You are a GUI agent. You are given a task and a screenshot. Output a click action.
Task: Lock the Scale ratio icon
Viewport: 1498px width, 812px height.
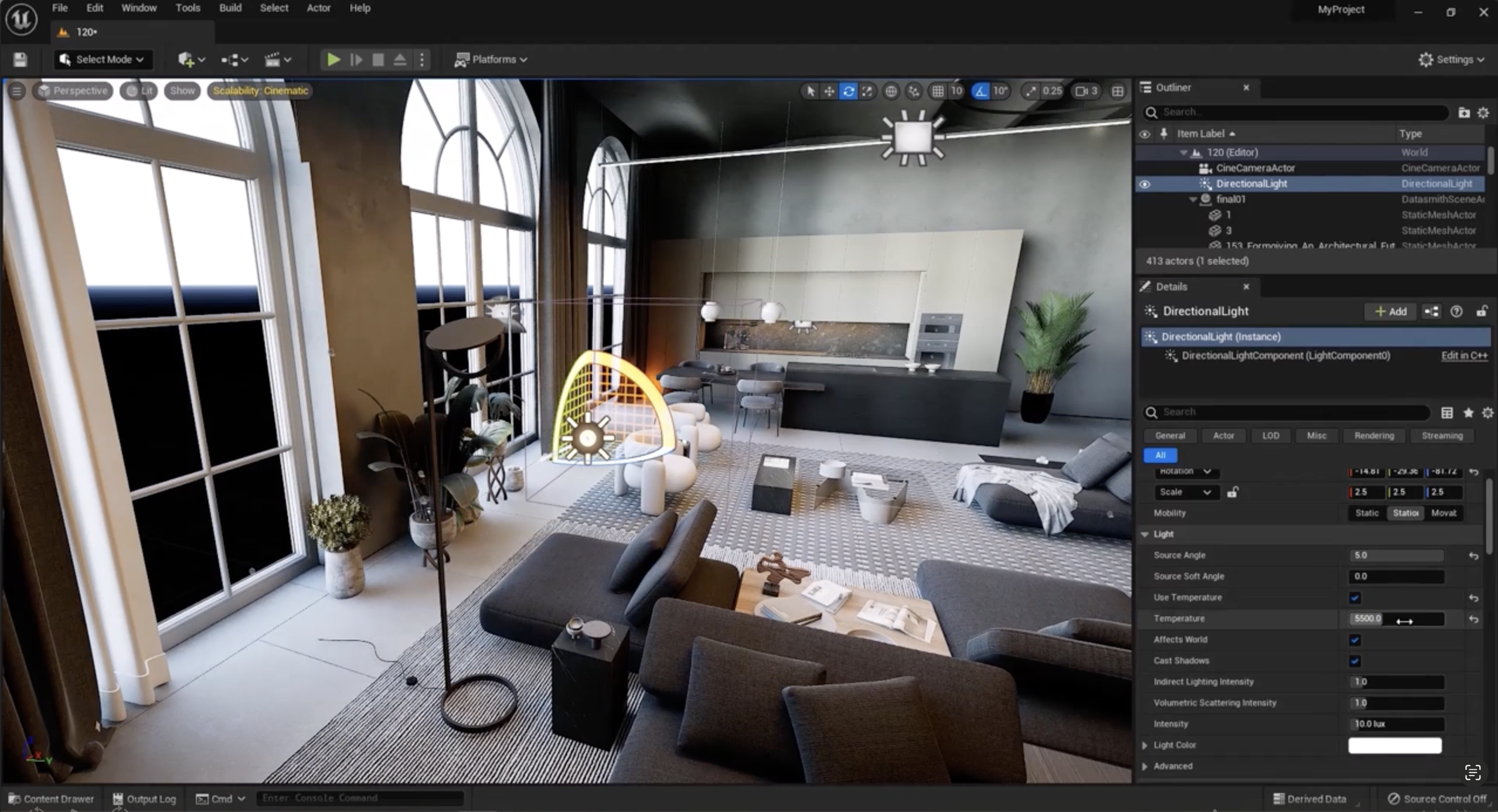coord(1233,492)
